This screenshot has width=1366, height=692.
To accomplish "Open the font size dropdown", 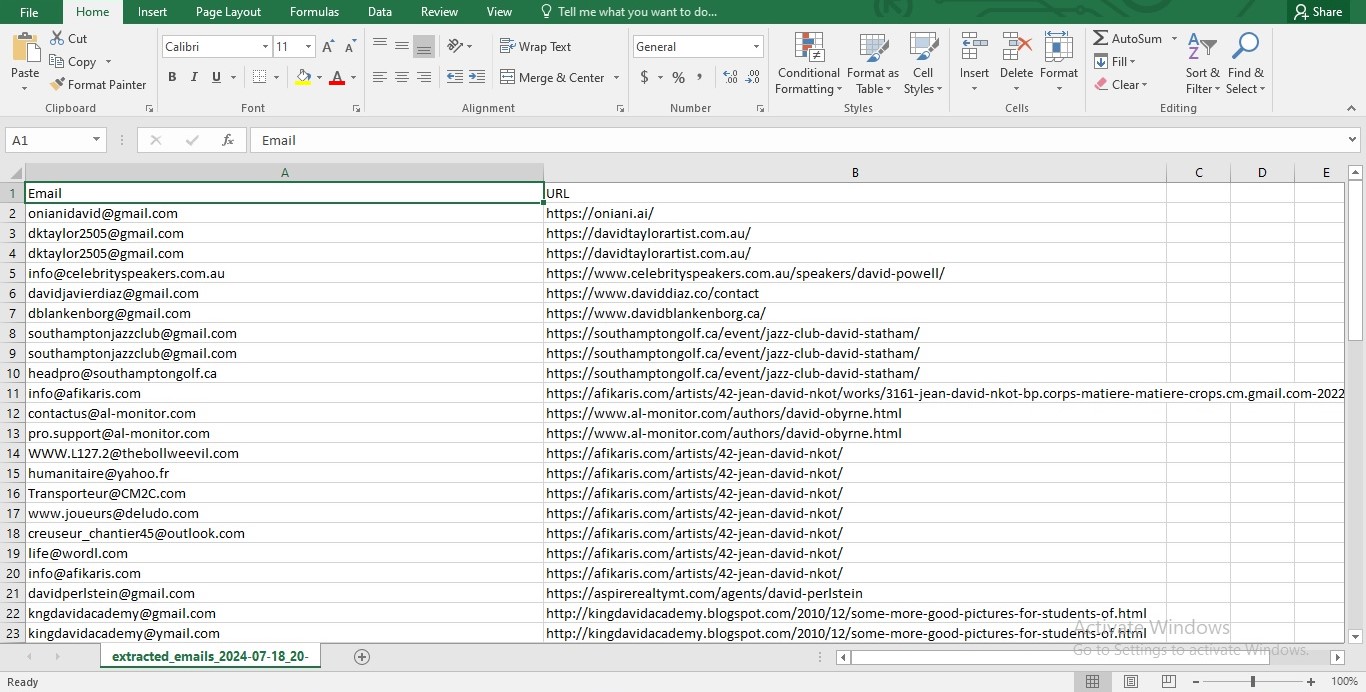I will click(x=308, y=47).
